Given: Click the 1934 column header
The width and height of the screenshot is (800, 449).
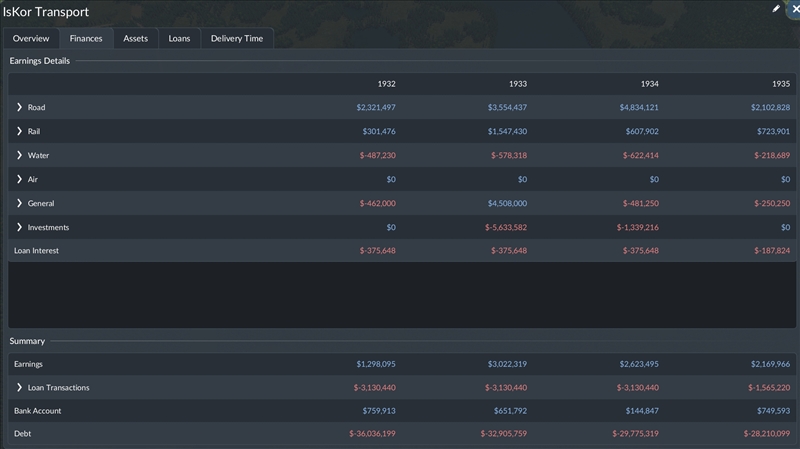Looking at the screenshot, I should pyautogui.click(x=649, y=84).
